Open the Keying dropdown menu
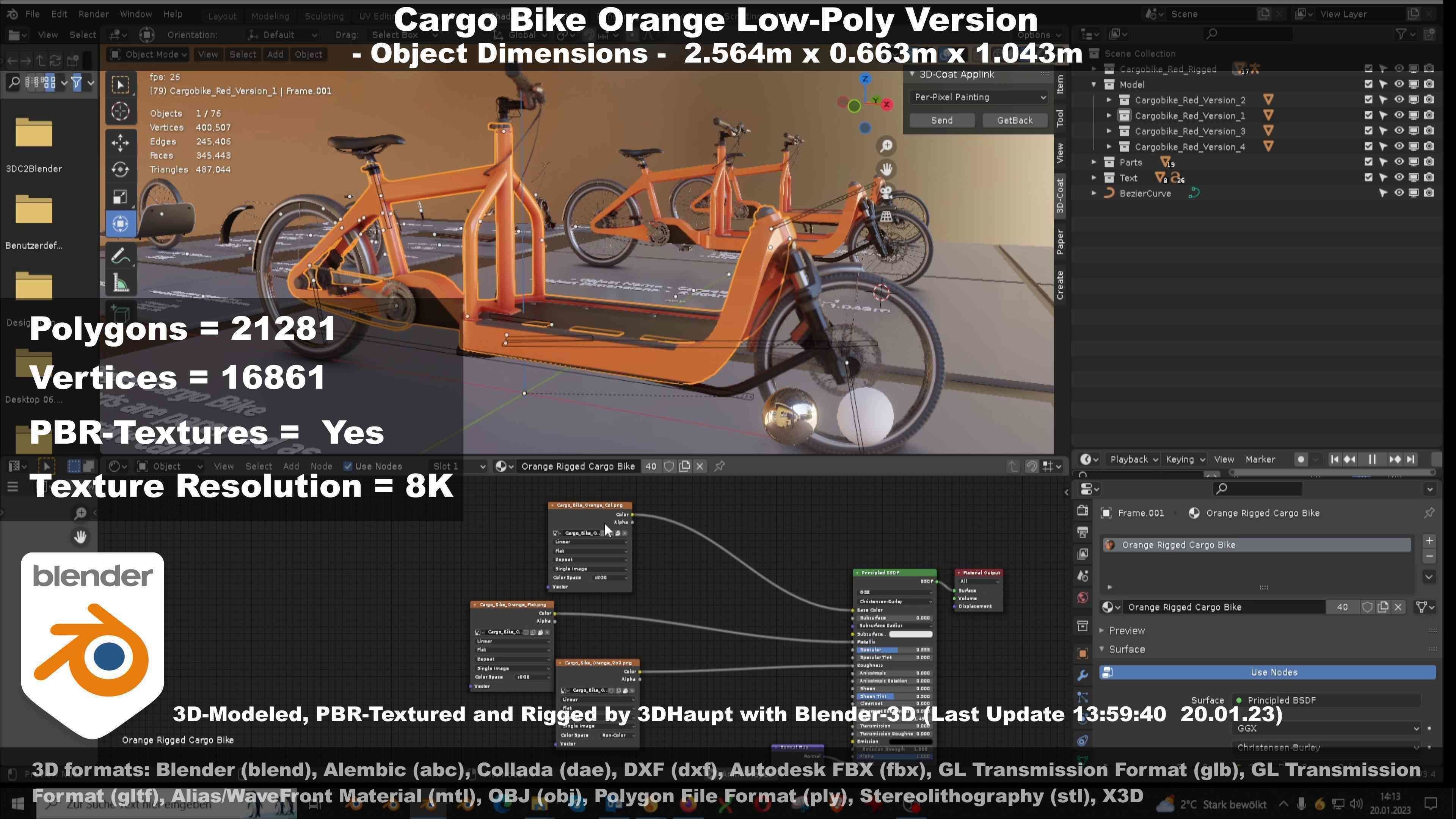 1185,460
